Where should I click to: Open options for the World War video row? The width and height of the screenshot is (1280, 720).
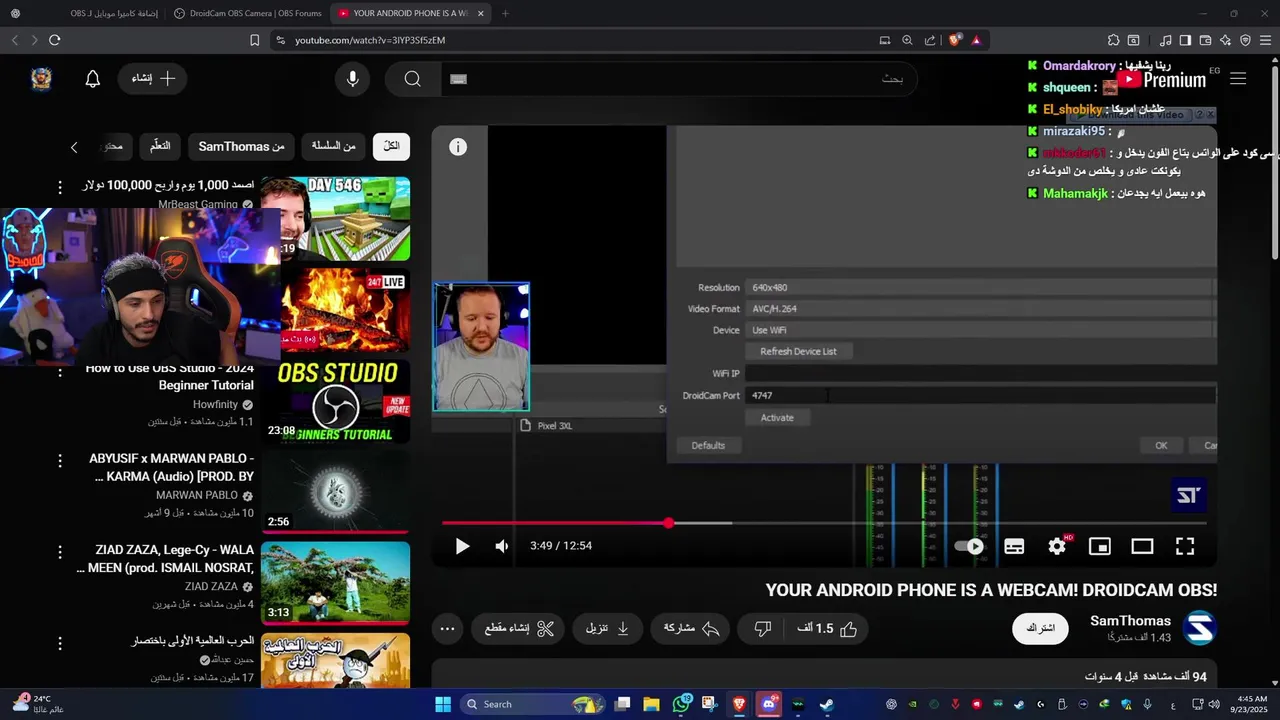[60, 643]
